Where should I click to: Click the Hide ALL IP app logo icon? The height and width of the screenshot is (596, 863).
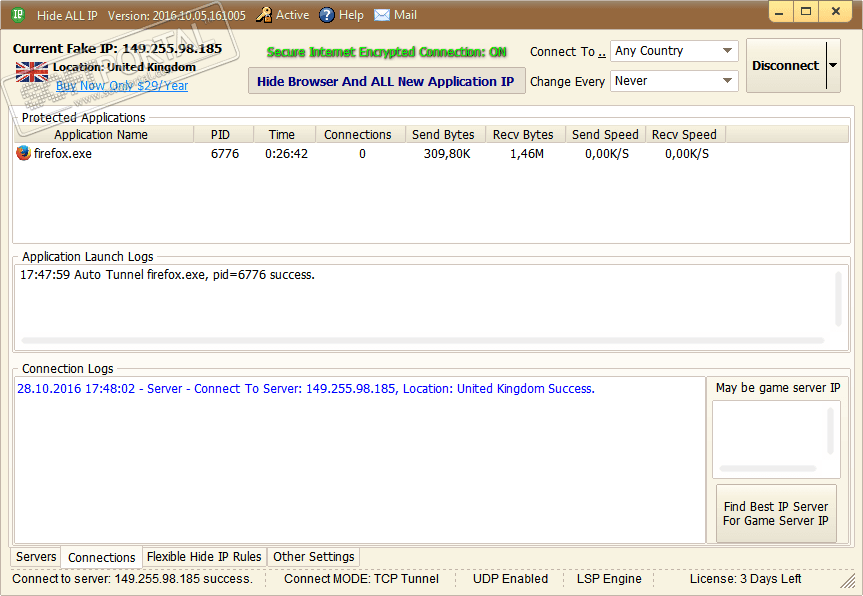pos(18,15)
